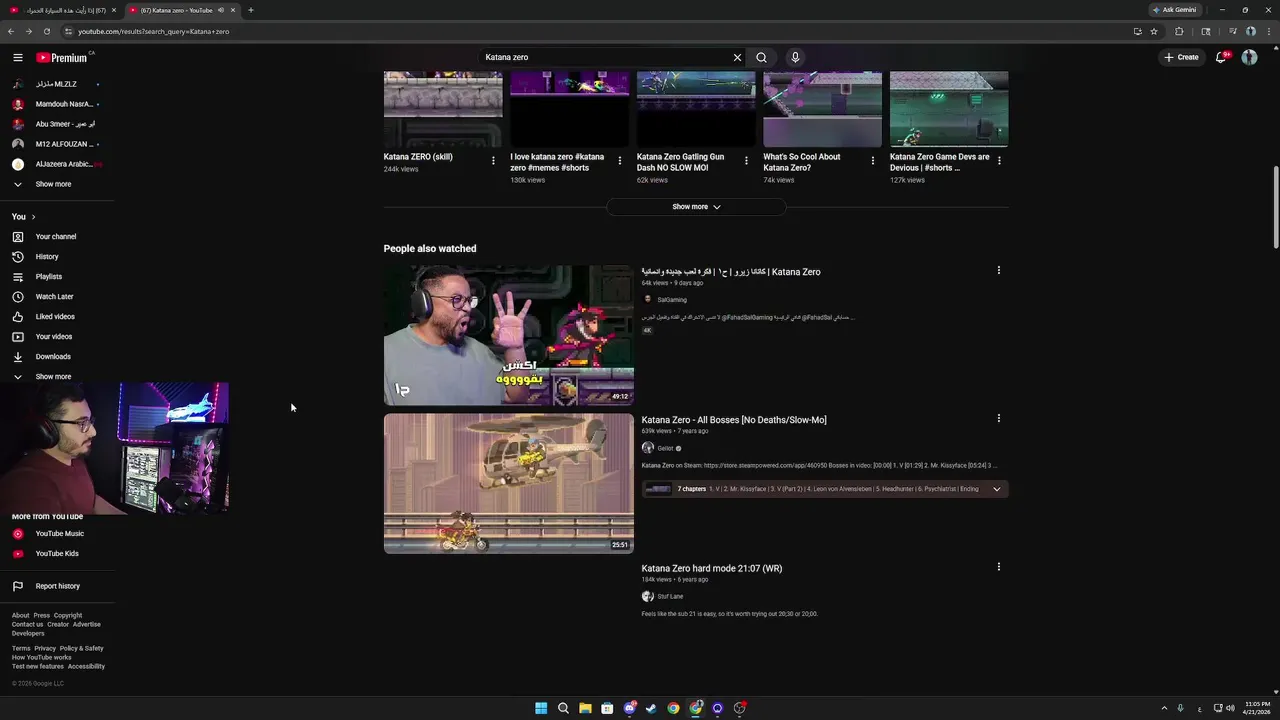Bookmark this page with star icon
The width and height of the screenshot is (1280, 720).
tap(1154, 31)
